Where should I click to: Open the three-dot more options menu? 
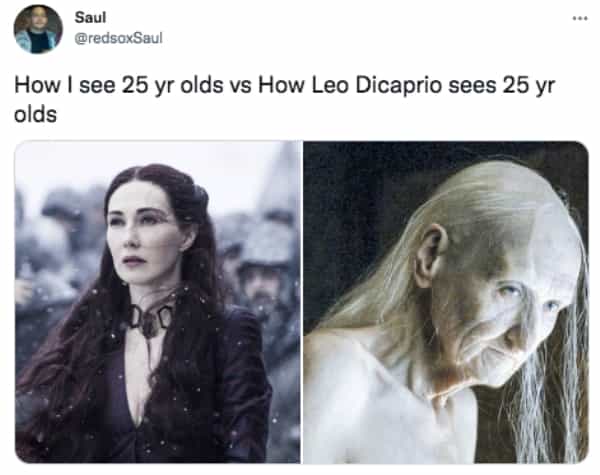[580, 18]
